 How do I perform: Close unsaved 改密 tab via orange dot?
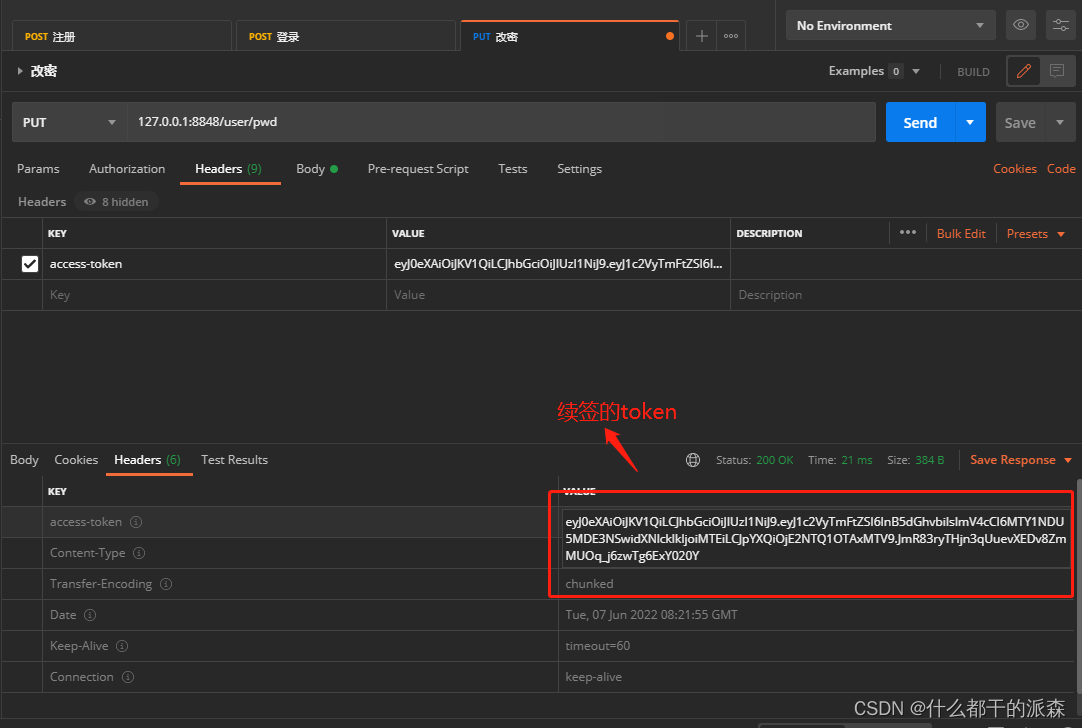(669, 37)
